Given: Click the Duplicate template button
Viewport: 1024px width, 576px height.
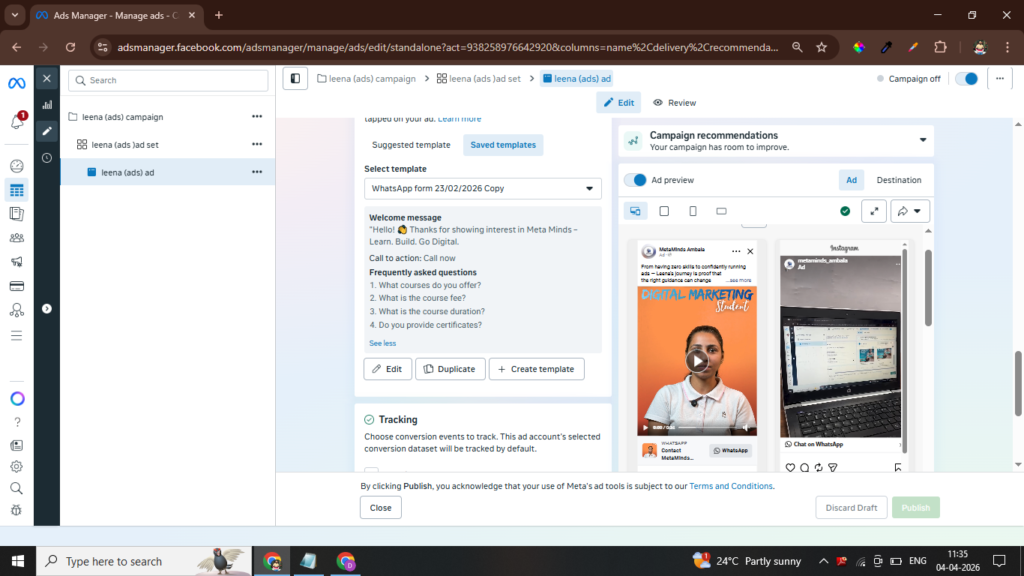Looking at the screenshot, I should point(450,369).
